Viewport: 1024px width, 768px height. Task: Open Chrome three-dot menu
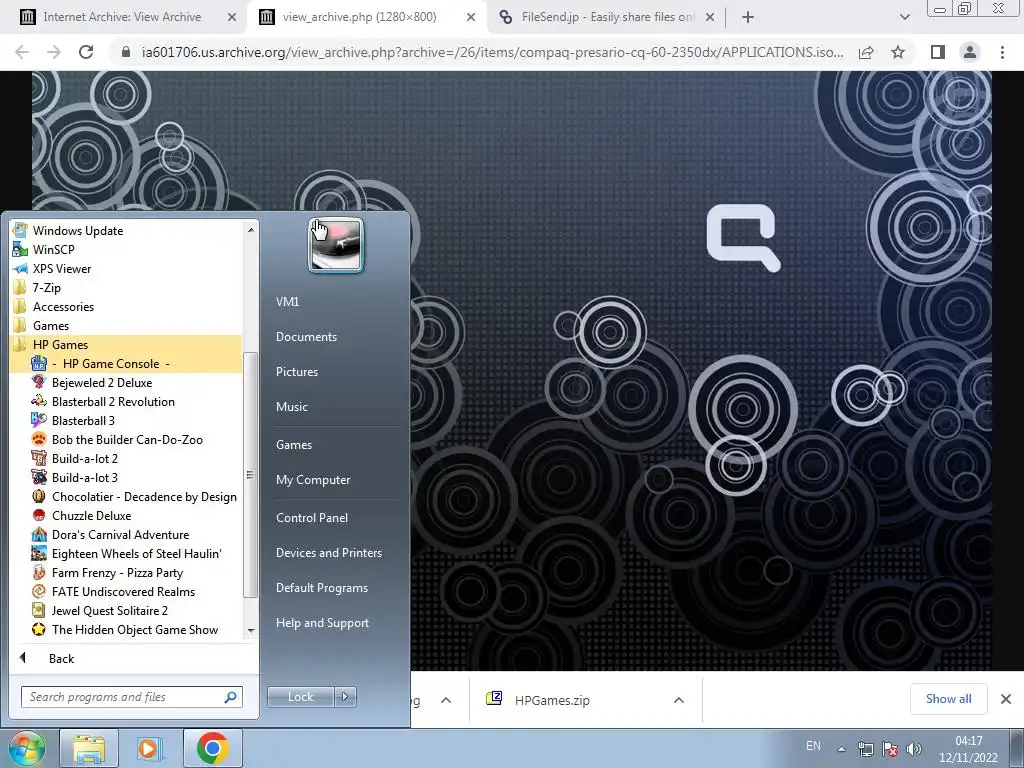point(1002,52)
